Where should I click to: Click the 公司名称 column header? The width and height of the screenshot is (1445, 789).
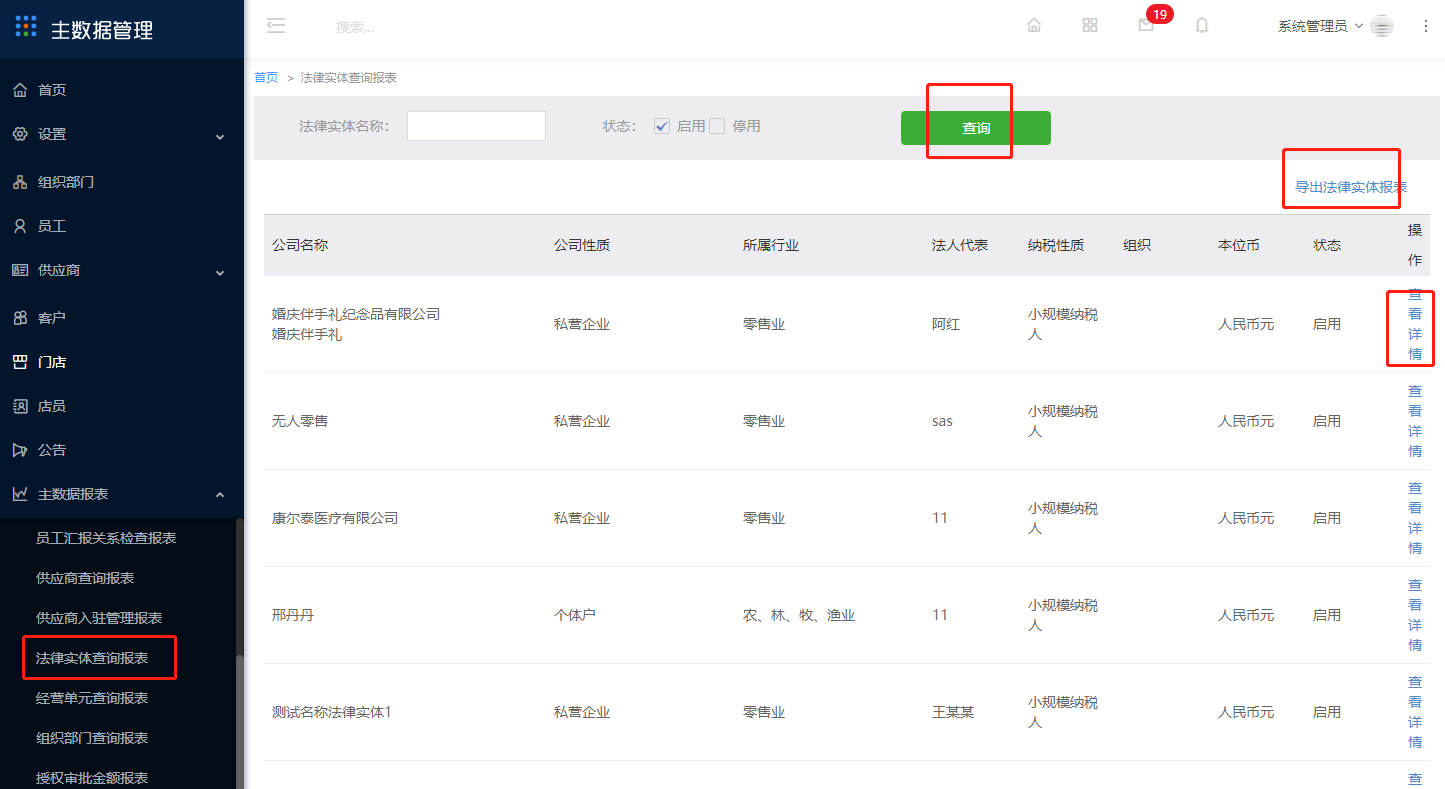(x=300, y=245)
